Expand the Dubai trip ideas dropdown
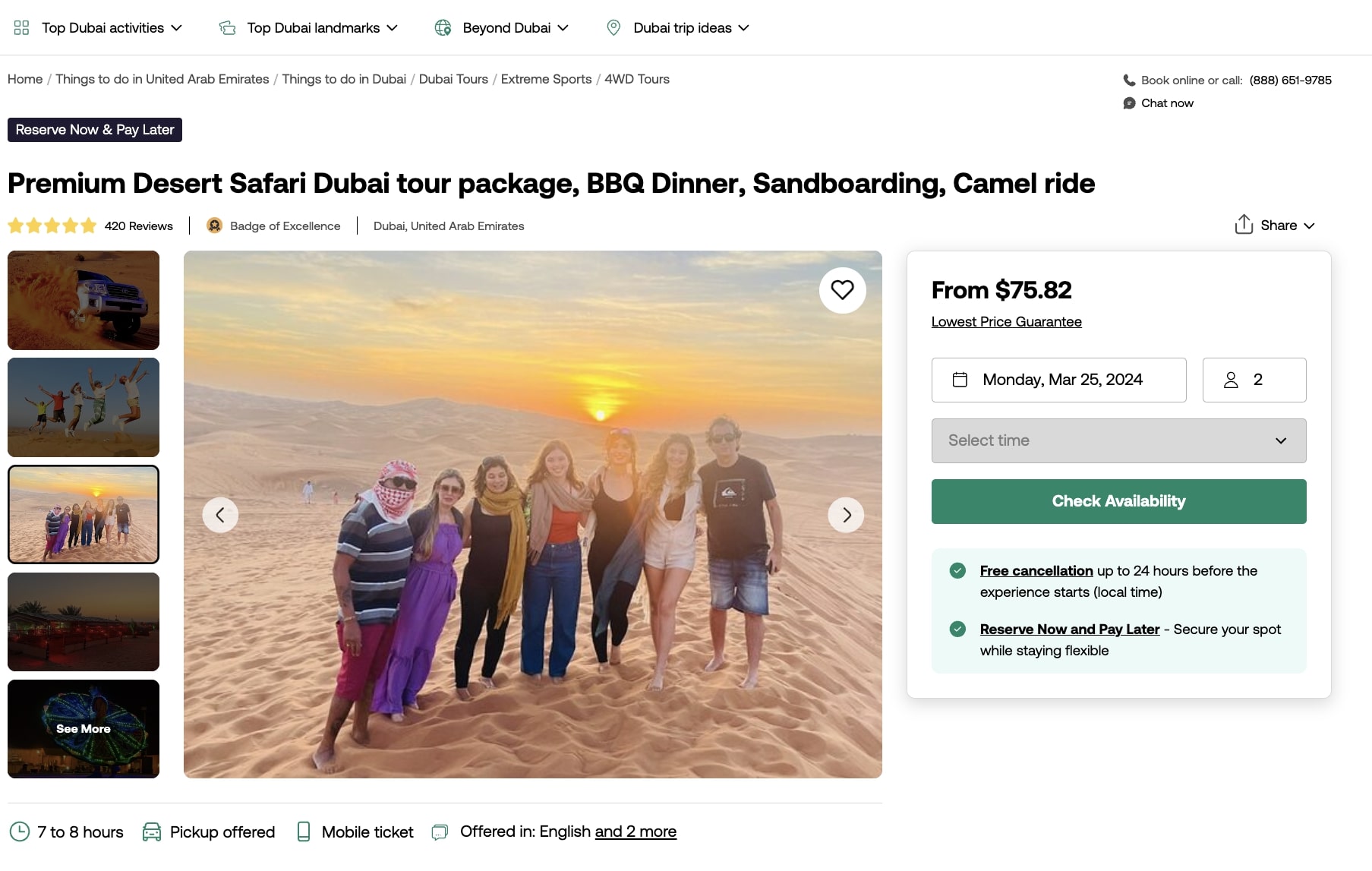The width and height of the screenshot is (1372, 871). click(x=746, y=27)
